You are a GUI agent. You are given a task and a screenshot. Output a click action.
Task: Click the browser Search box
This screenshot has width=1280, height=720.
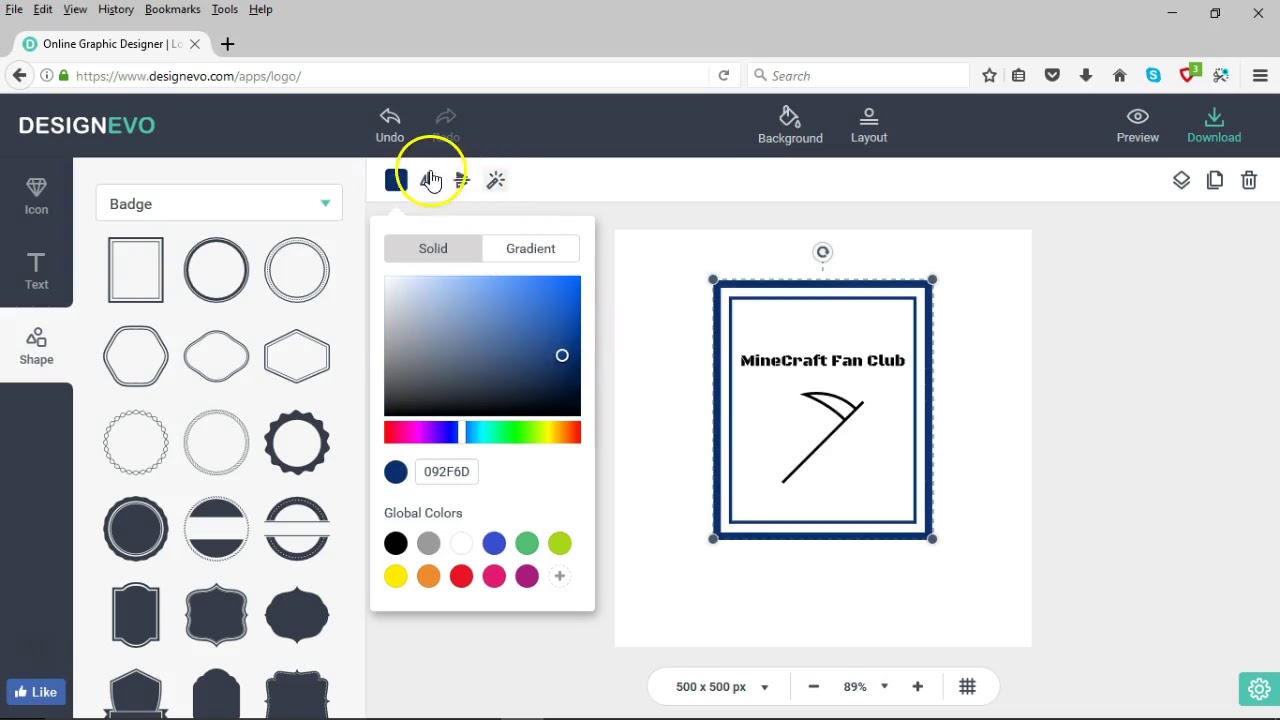coord(858,76)
